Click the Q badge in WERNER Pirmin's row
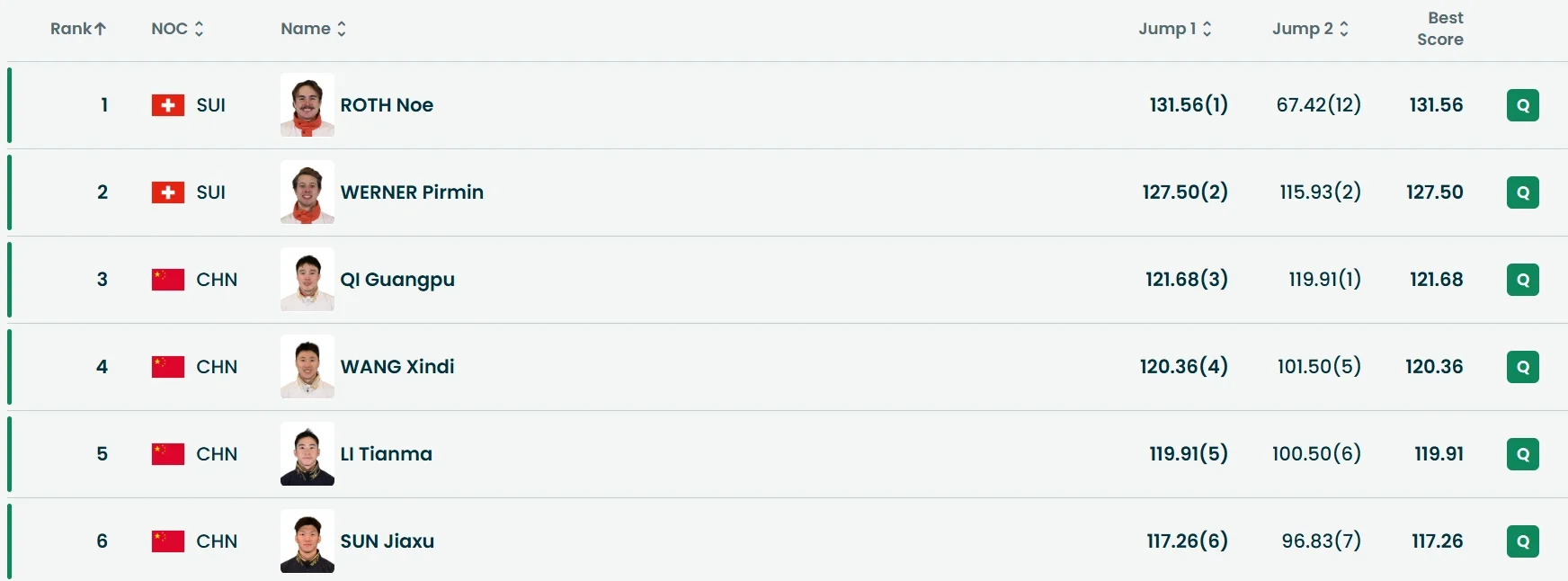The image size is (1568, 581). point(1522,192)
